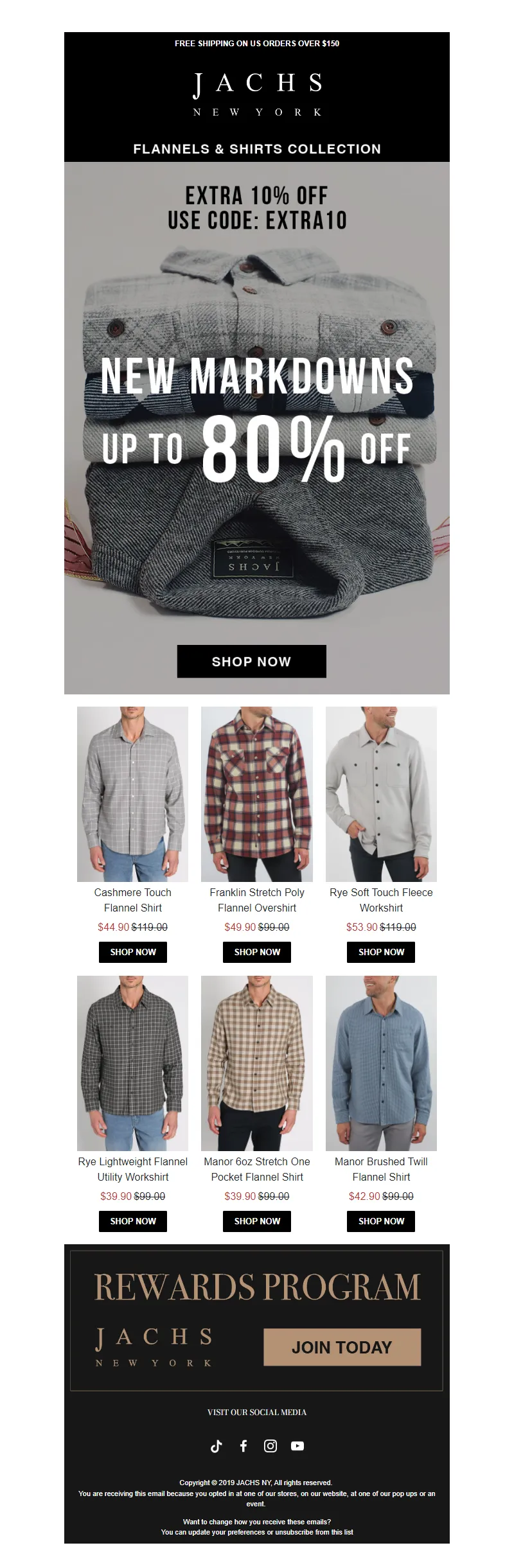The height and width of the screenshot is (1568, 514).
Task: Open the YouTube social icon
Action: click(297, 1445)
